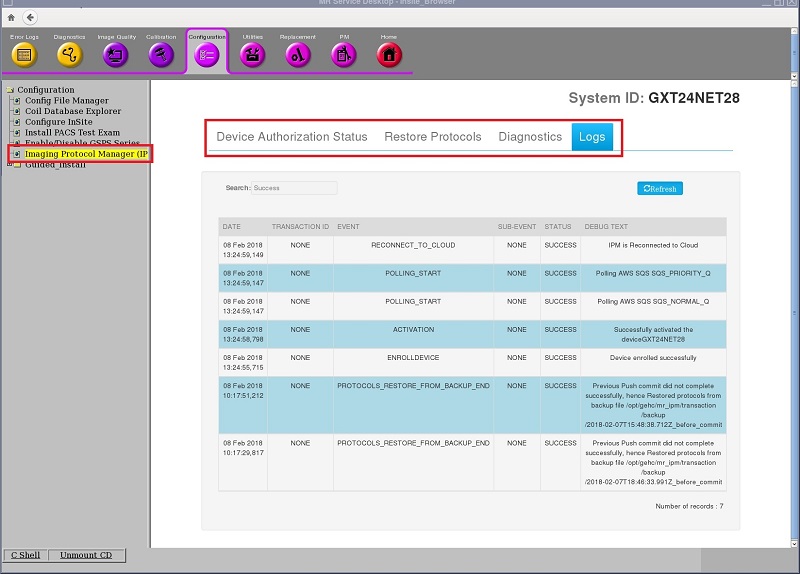
Task: Click the log Search input field
Action: point(293,188)
